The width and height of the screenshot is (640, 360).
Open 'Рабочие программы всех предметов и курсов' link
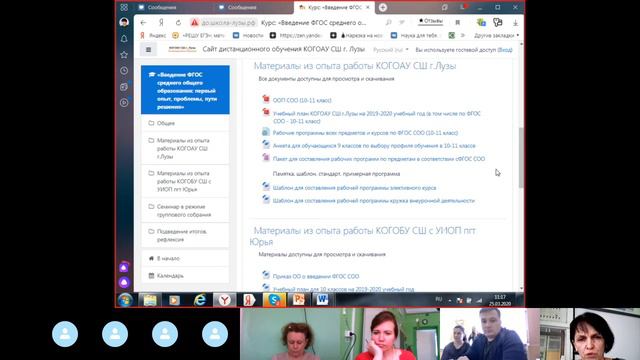tap(365, 133)
